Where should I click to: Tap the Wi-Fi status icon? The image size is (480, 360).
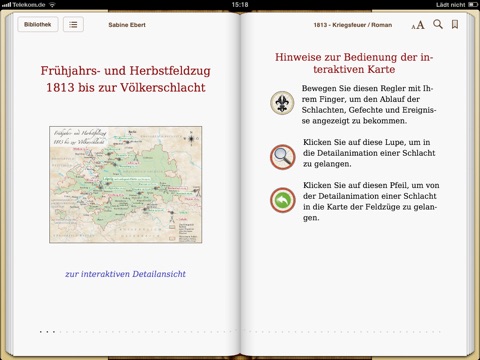coord(52,5)
